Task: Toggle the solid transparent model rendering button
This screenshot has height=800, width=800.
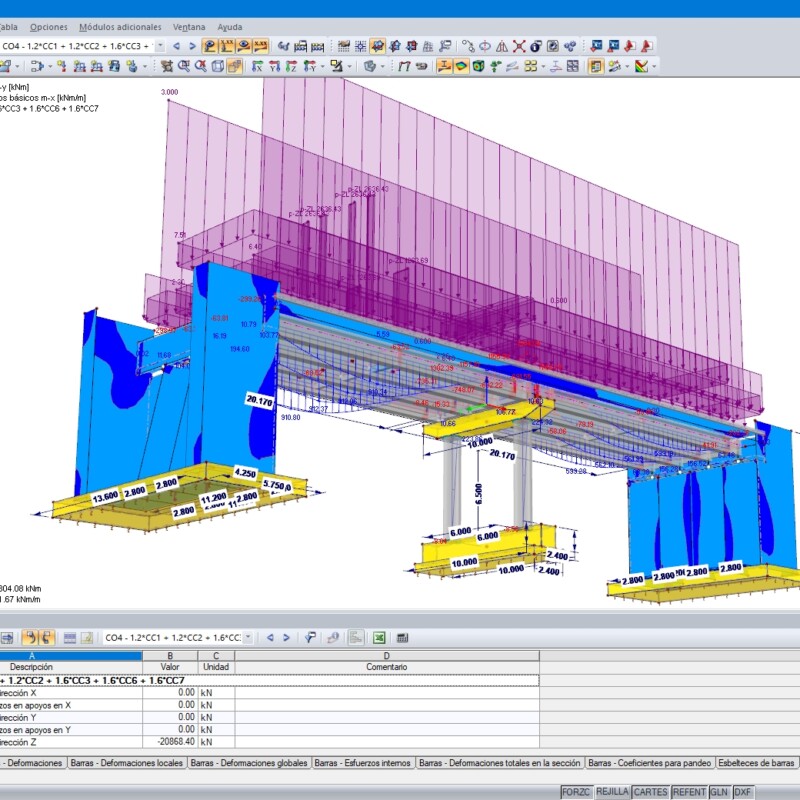Action: (234, 66)
